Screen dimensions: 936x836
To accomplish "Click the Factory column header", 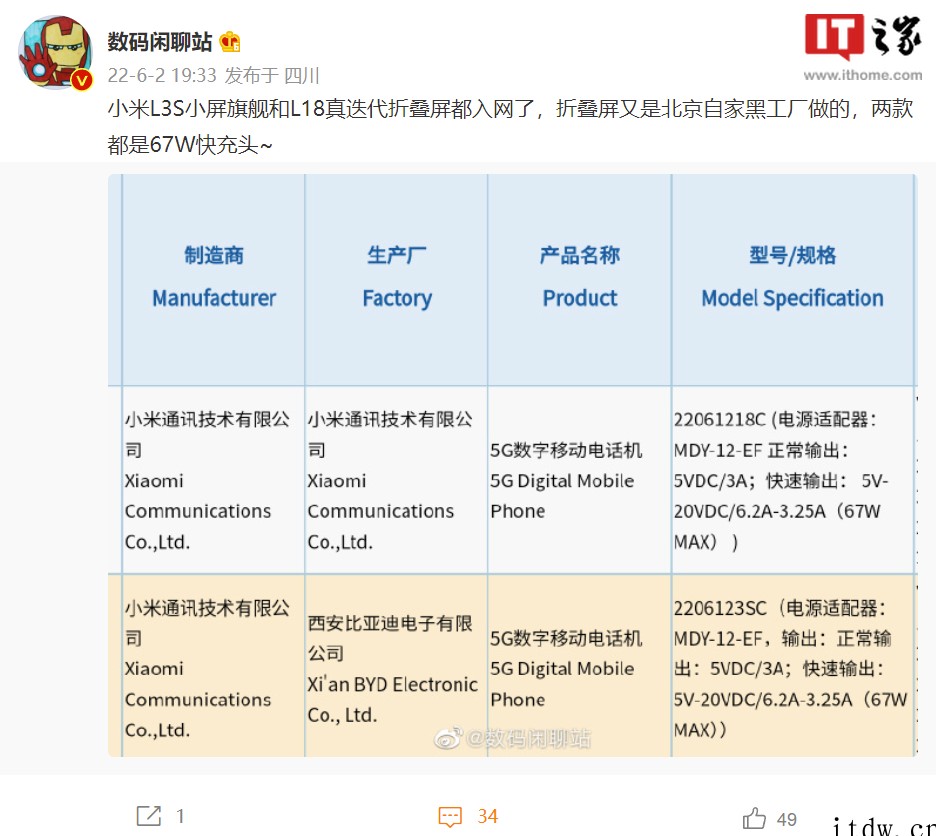I will pyautogui.click(x=396, y=280).
